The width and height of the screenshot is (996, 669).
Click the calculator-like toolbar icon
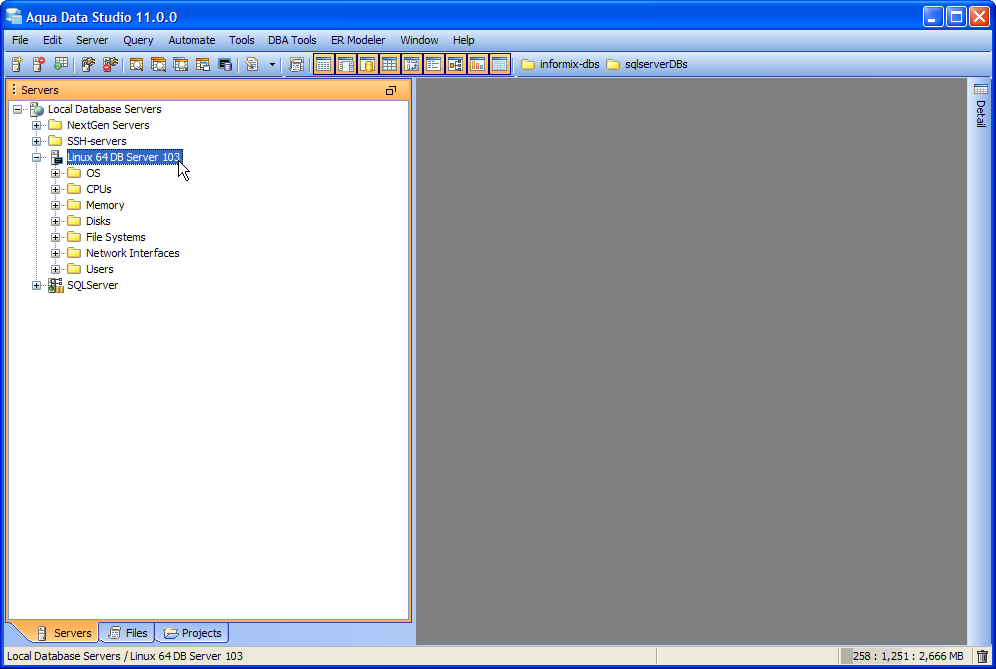[x=296, y=64]
